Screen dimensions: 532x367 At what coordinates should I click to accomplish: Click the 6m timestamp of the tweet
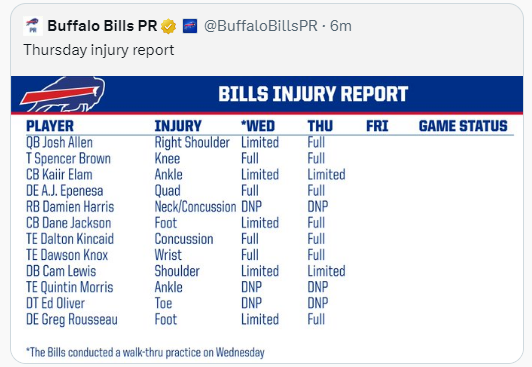tap(341, 26)
